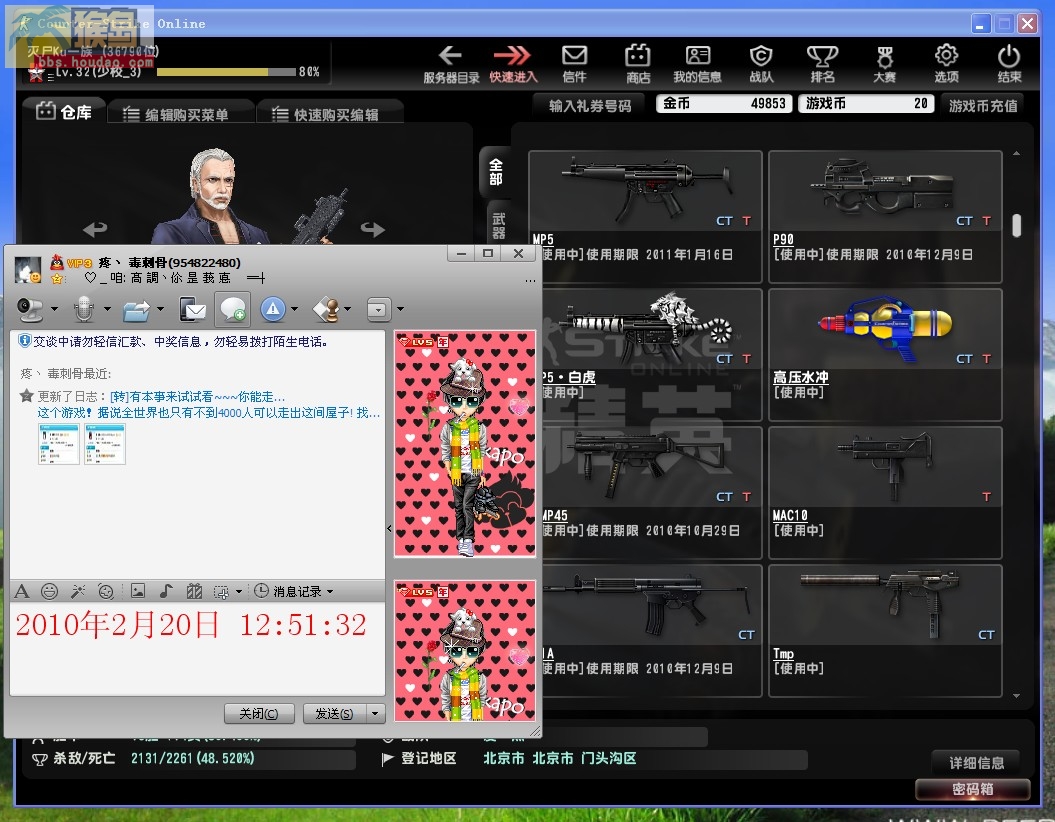Select the MAC10 weapon card
1055x822 pixels.
tap(885, 492)
